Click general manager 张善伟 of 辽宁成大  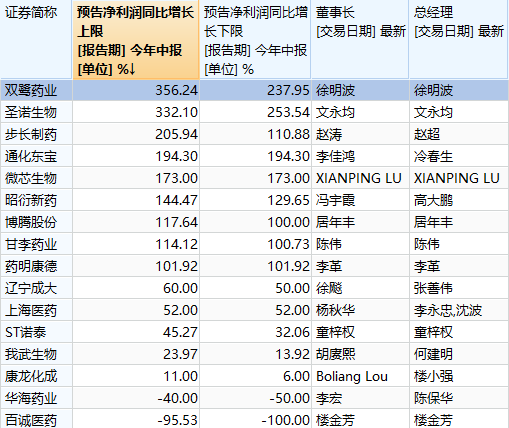click(x=433, y=288)
